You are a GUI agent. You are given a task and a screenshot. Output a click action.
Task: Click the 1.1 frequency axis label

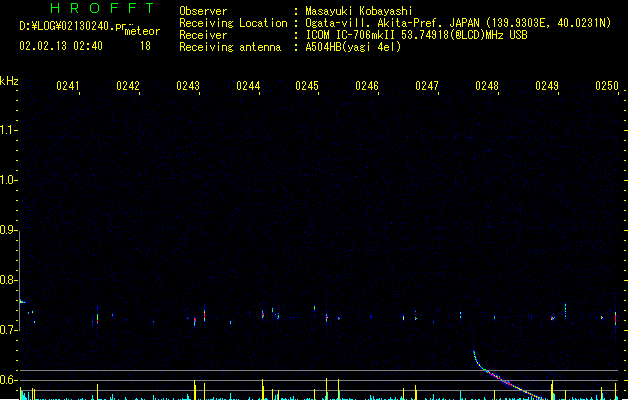tap(8, 130)
